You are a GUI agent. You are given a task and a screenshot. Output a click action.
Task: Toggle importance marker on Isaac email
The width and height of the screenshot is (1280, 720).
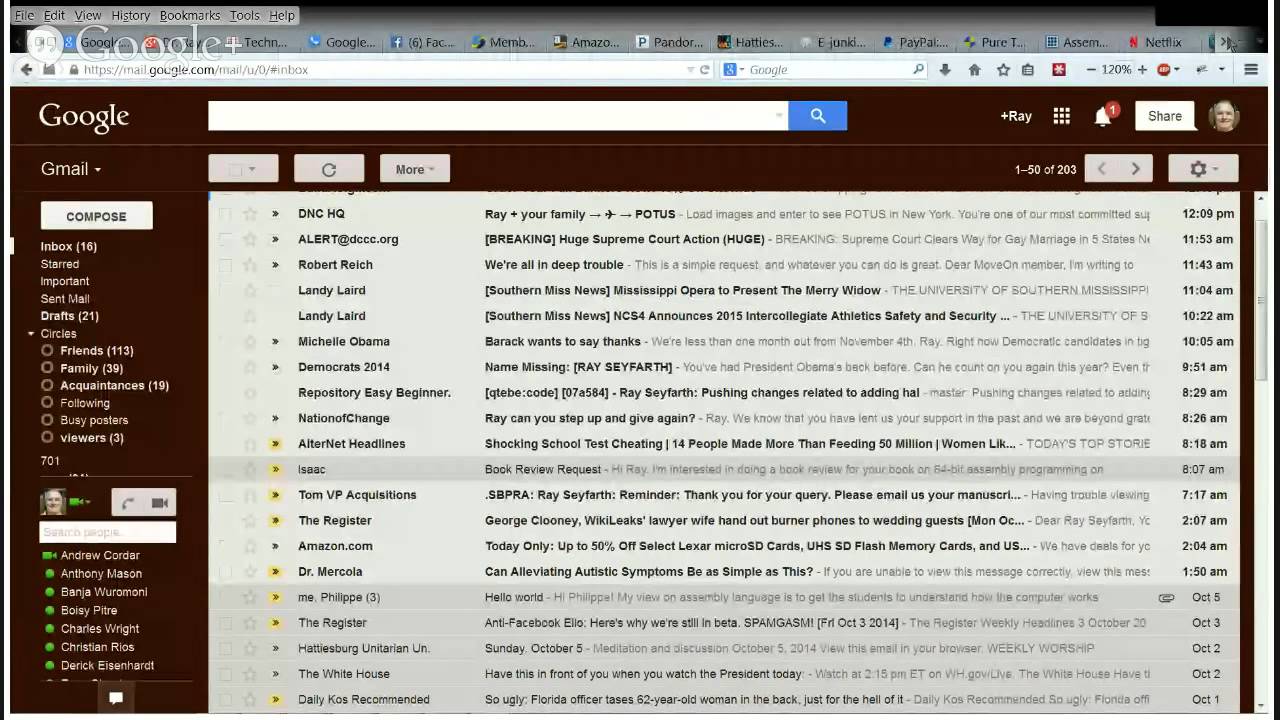(x=275, y=469)
